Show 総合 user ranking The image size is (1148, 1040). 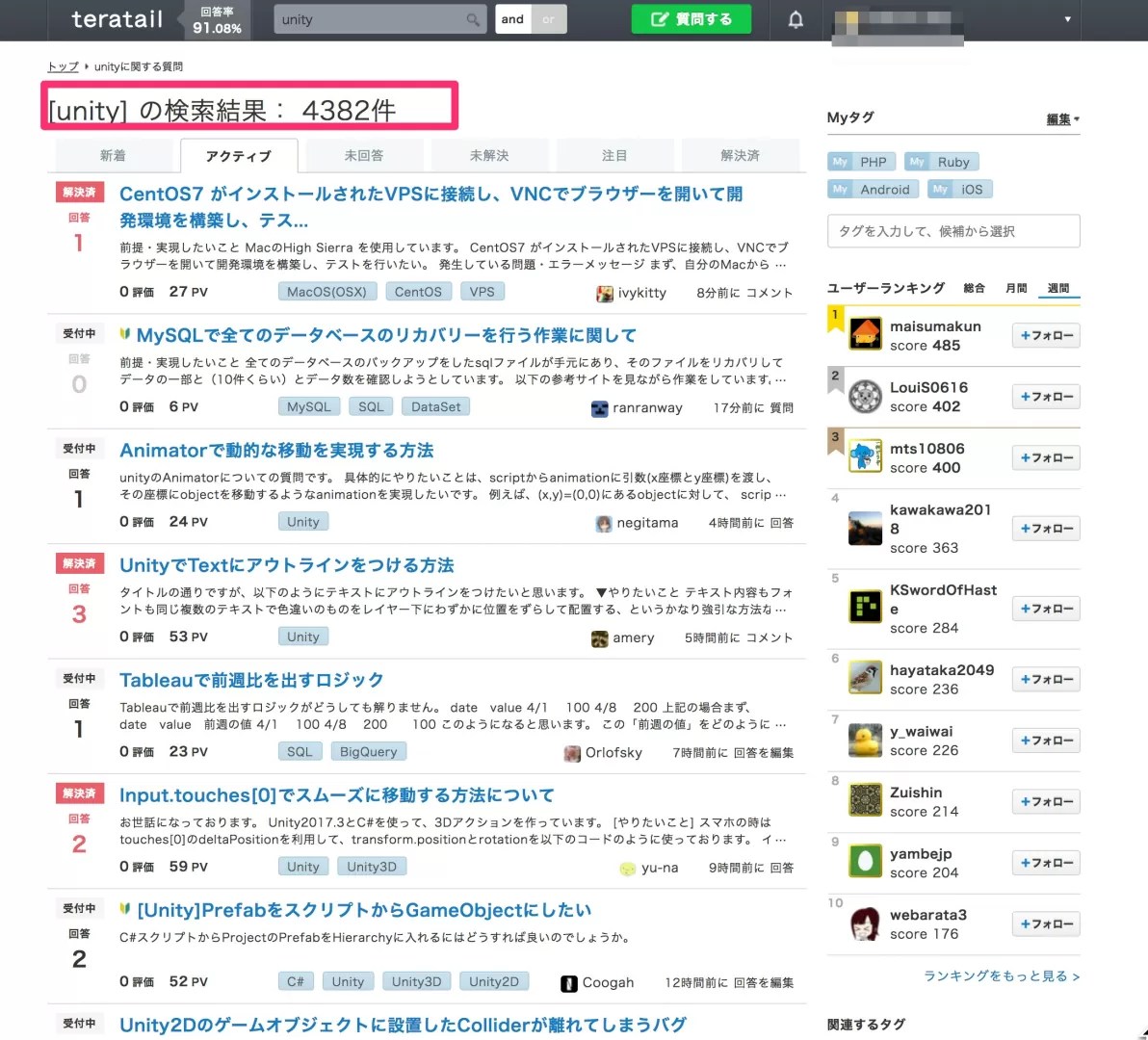(x=974, y=288)
